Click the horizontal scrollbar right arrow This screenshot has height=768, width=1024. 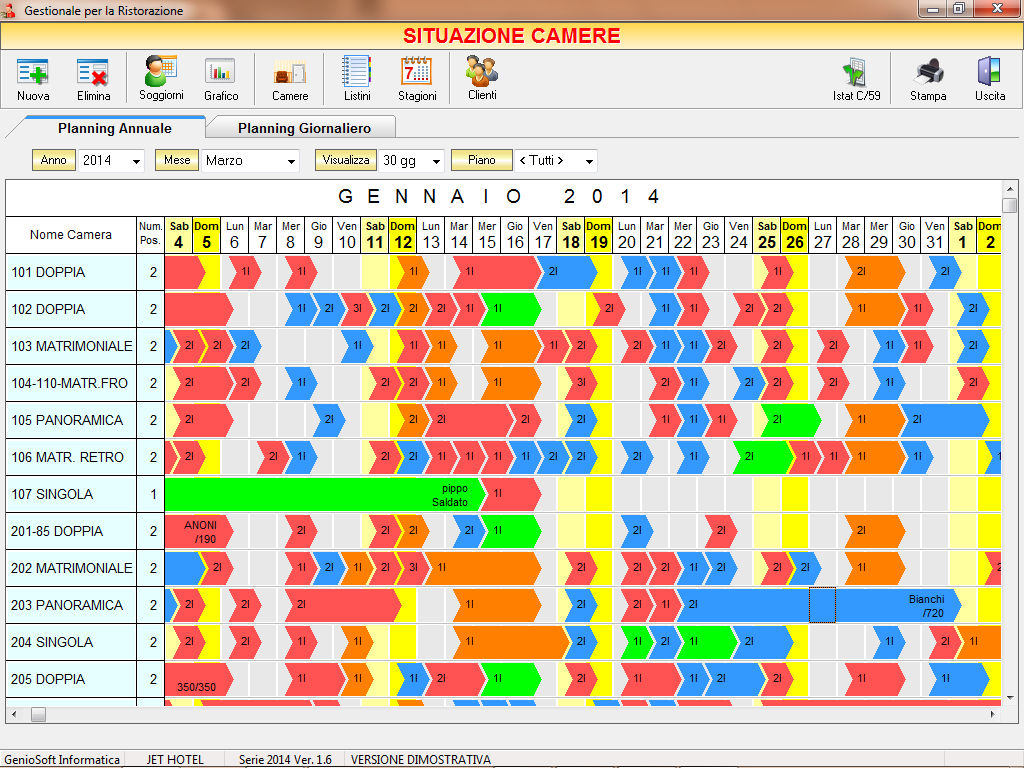coord(993,714)
